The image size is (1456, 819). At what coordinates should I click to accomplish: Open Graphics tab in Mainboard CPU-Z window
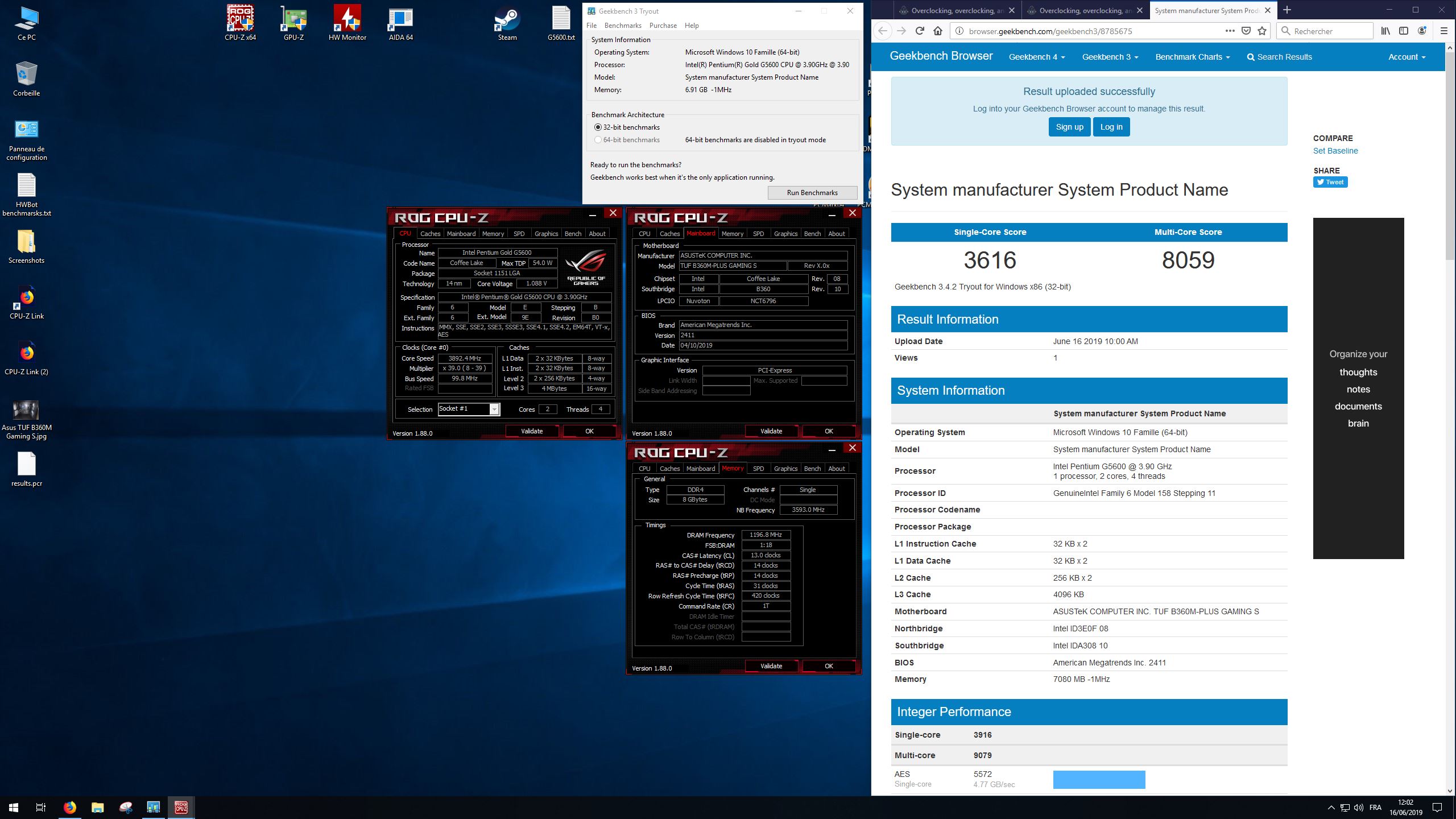pos(785,234)
